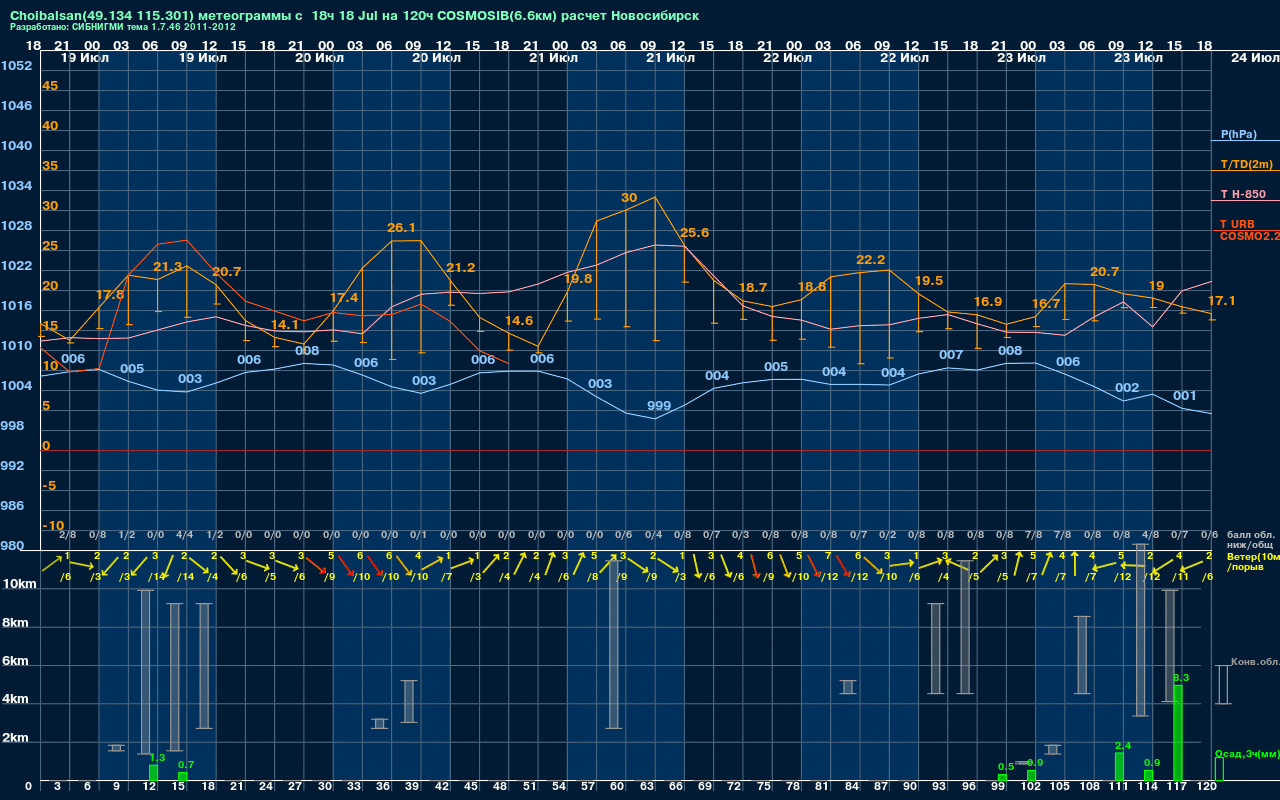
Task: Click the 45 temperature axis value
Action: [50, 86]
